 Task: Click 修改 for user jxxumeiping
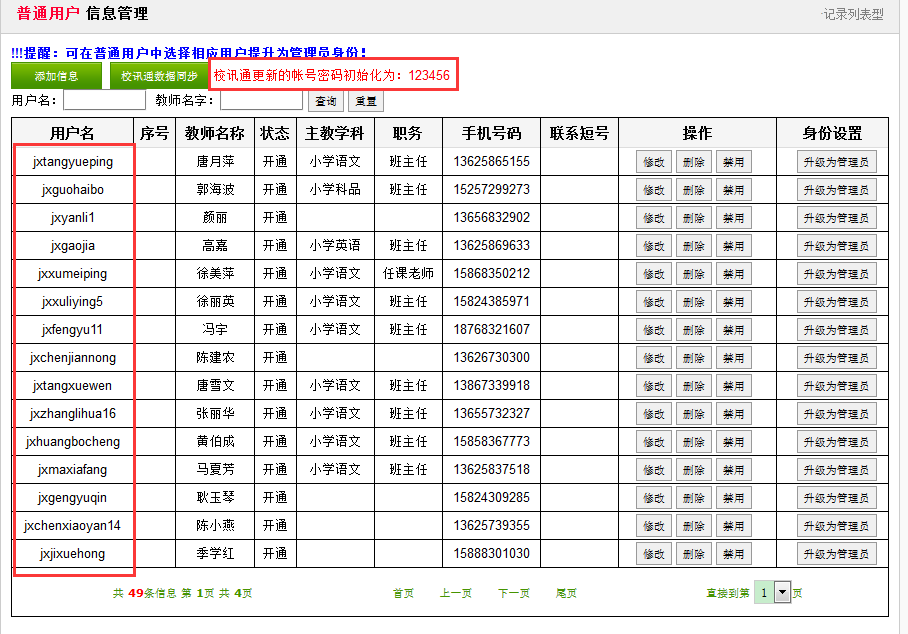click(654, 274)
